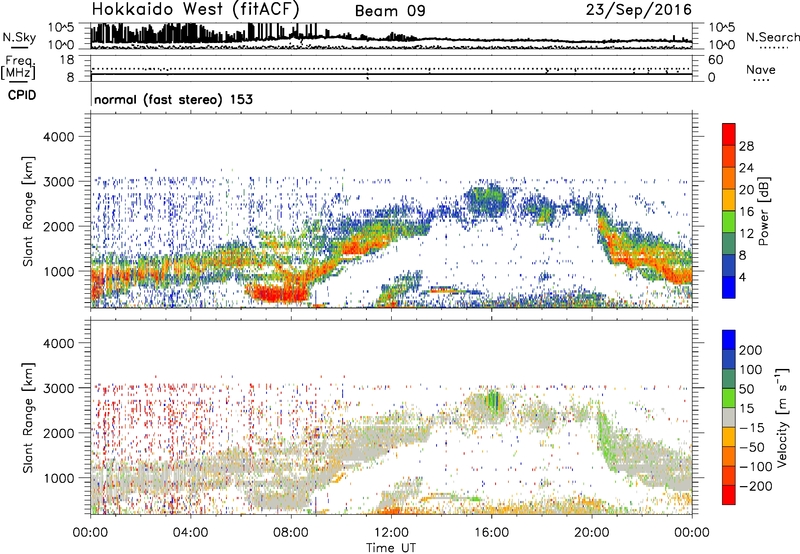Click the 'Velocity [m s⁻¹]' color bar title
Image resolution: width=800 pixels, height=554 pixels.
(x=782, y=417)
